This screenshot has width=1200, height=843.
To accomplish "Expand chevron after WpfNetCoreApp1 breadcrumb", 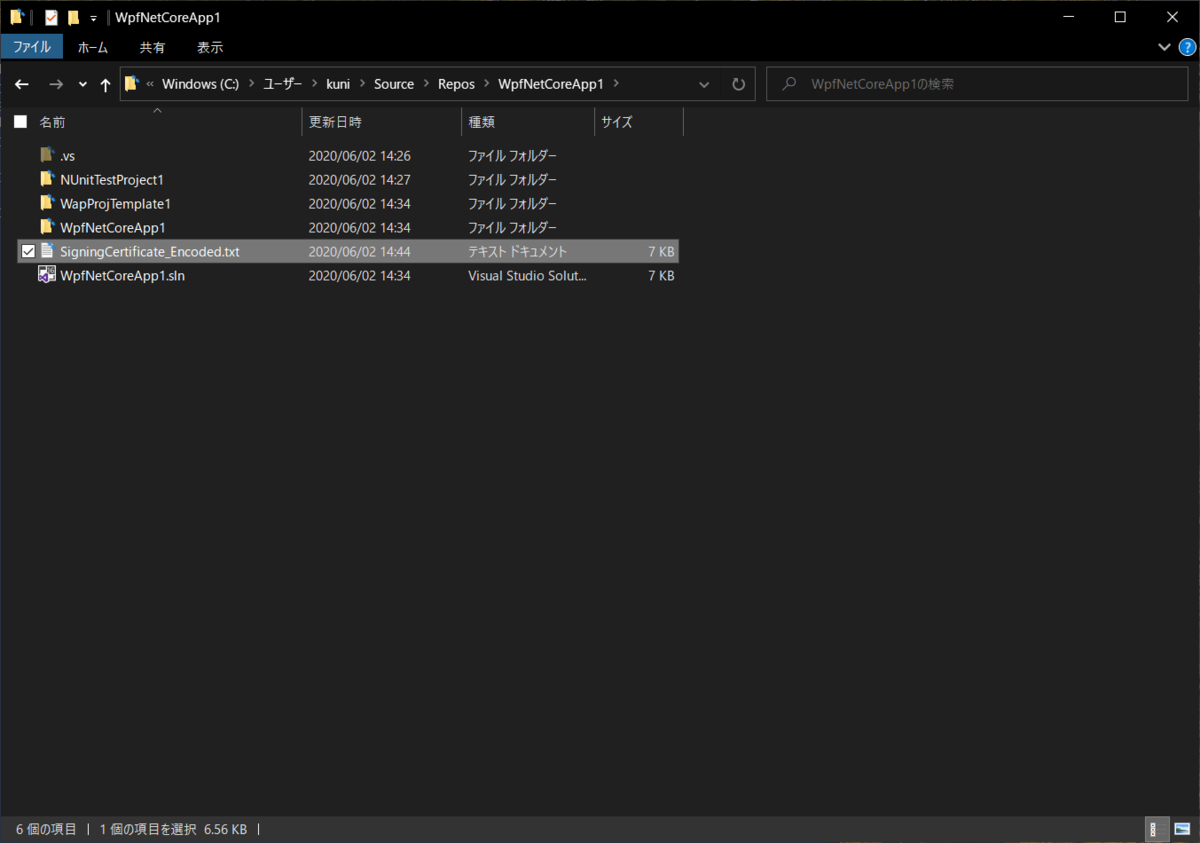I will click(x=615, y=84).
